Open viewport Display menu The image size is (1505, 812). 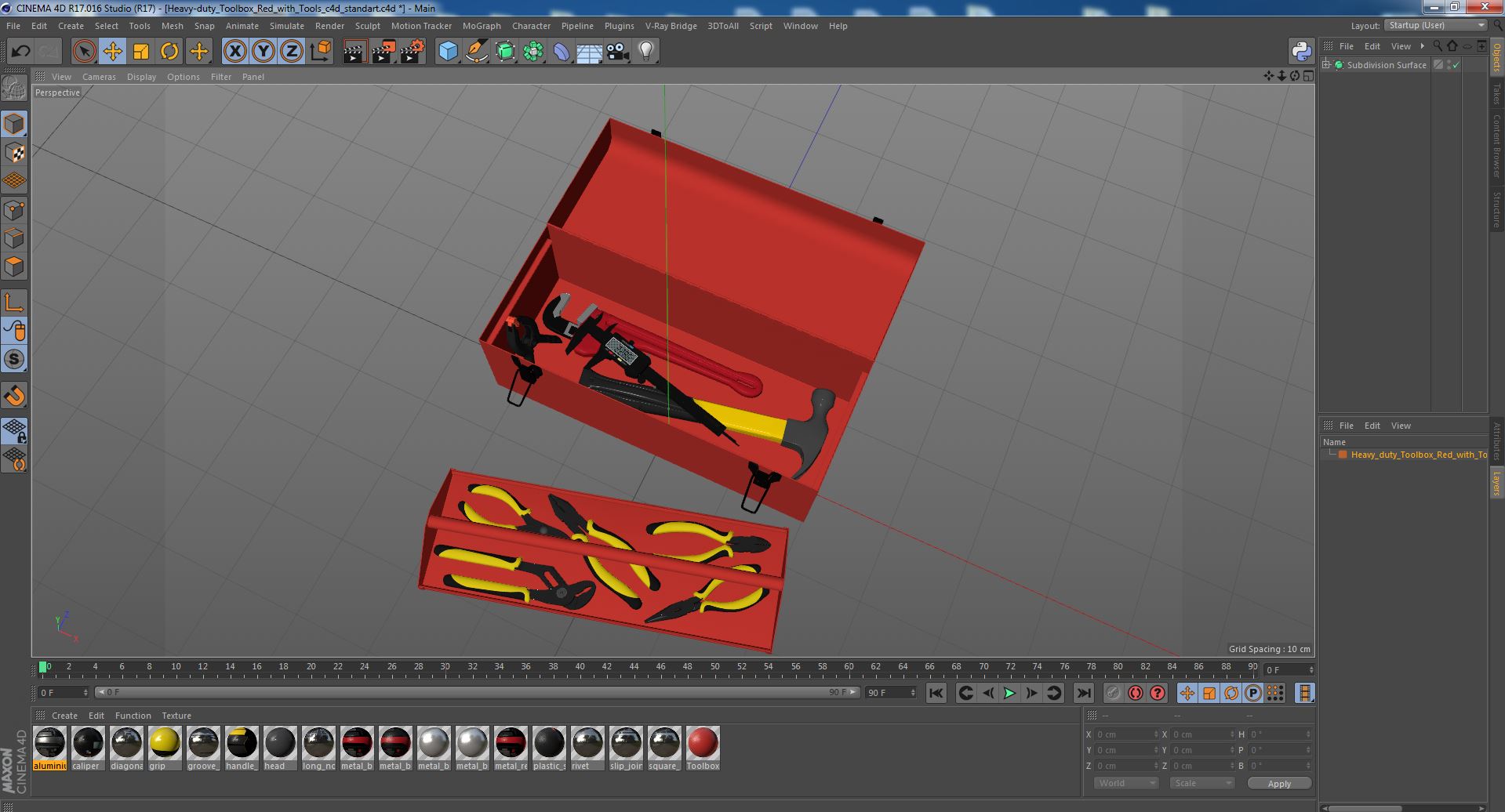(x=141, y=77)
